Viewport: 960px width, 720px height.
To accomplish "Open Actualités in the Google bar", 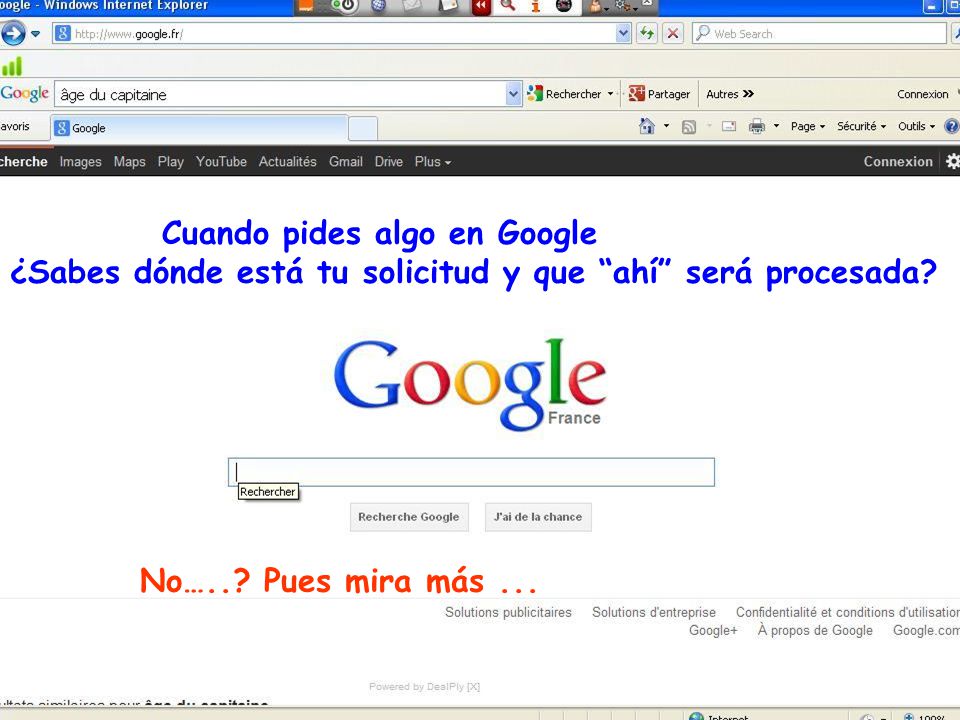I will (x=287, y=162).
